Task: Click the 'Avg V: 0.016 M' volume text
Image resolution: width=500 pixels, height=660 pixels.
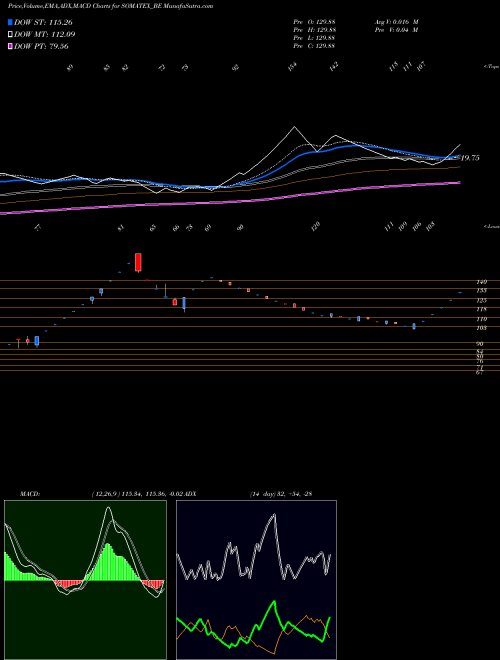Action: tap(396, 22)
